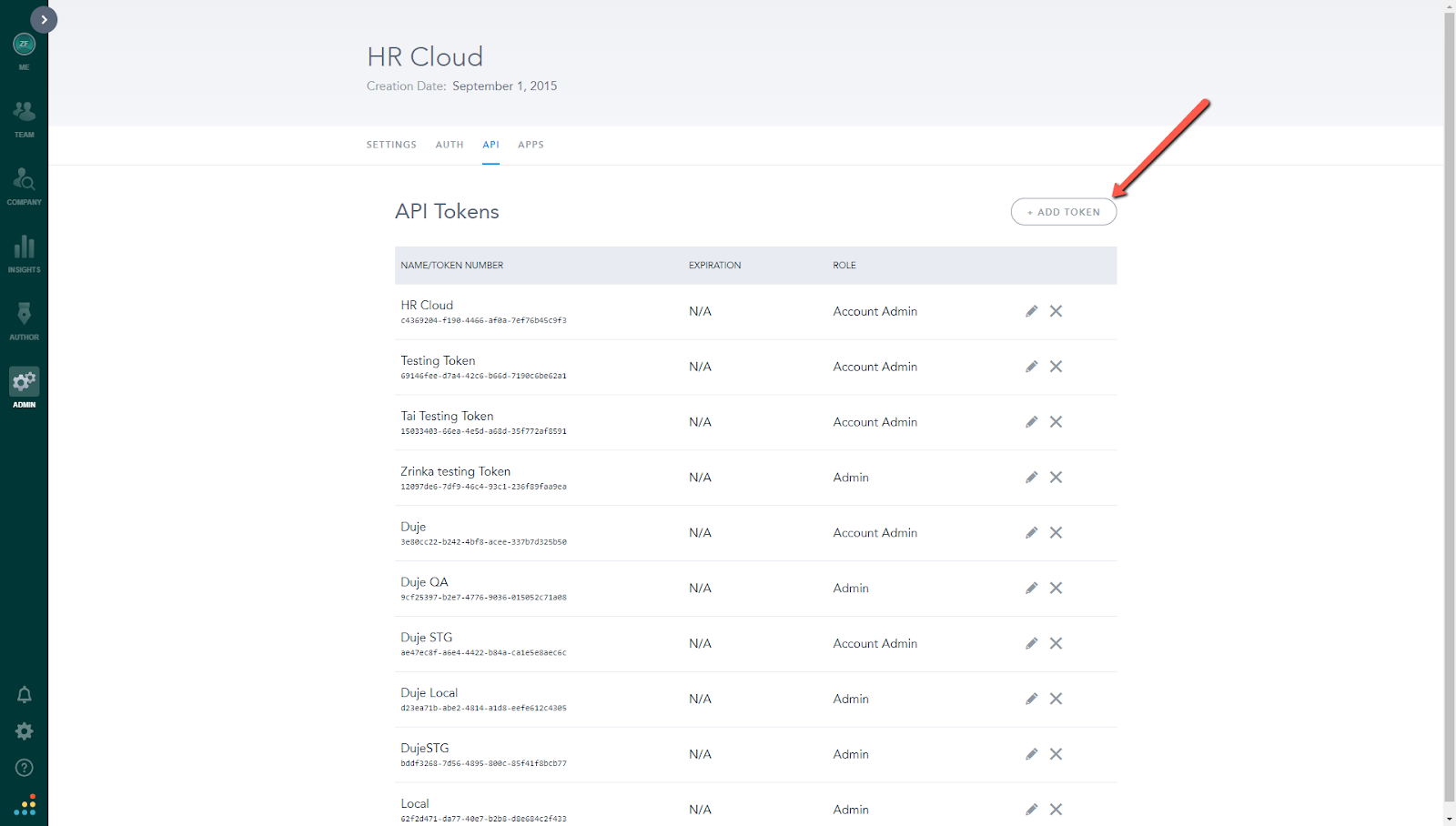Select the API tab
The height and width of the screenshot is (826, 1456).
(x=491, y=145)
